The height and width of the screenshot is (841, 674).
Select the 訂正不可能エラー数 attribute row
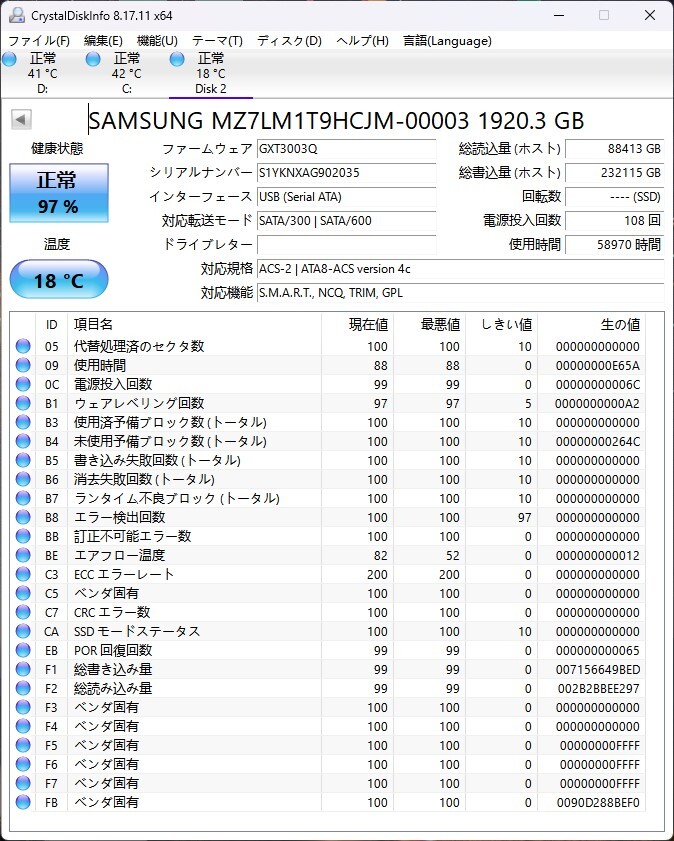pyautogui.click(x=328, y=536)
